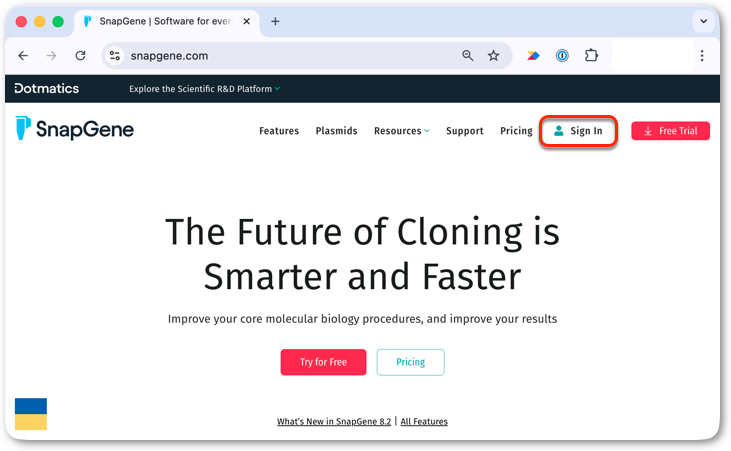The height and width of the screenshot is (451, 731).
Task: Click Sign In in the header
Action: (578, 131)
